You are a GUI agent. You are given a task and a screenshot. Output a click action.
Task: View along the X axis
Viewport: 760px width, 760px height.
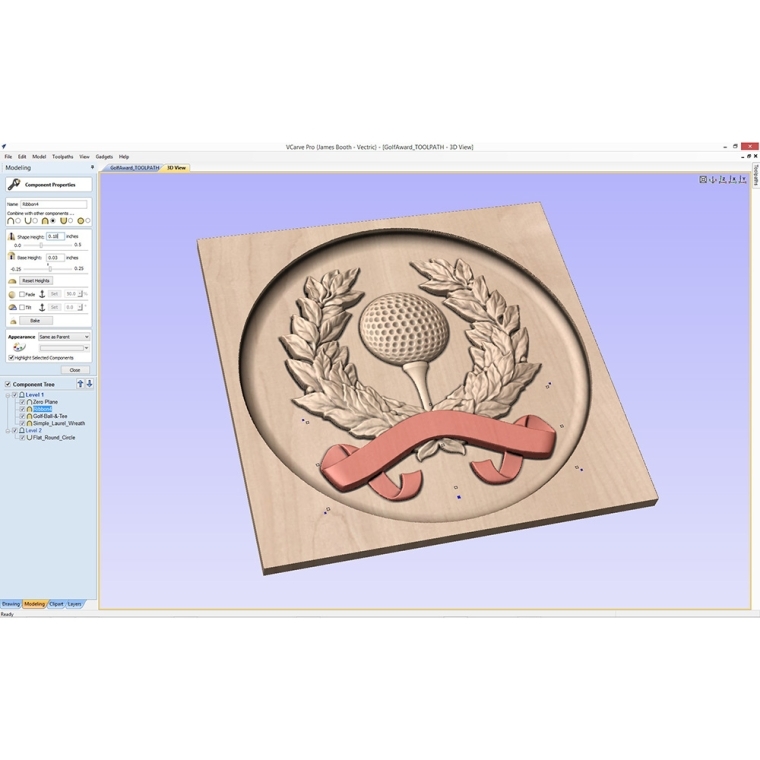pyautogui.click(x=733, y=180)
